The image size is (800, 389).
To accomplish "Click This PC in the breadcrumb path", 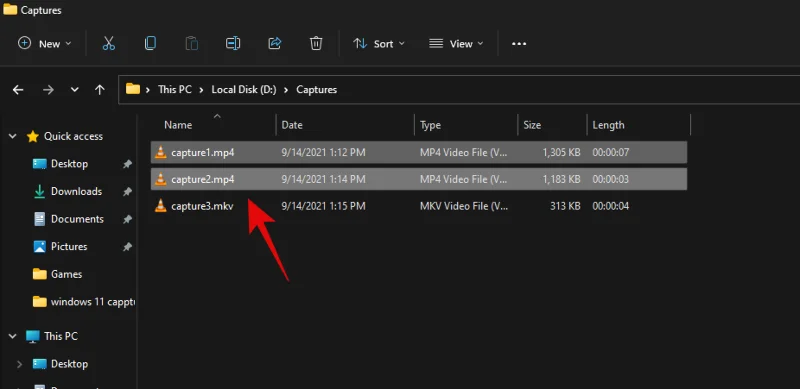I will coord(174,89).
